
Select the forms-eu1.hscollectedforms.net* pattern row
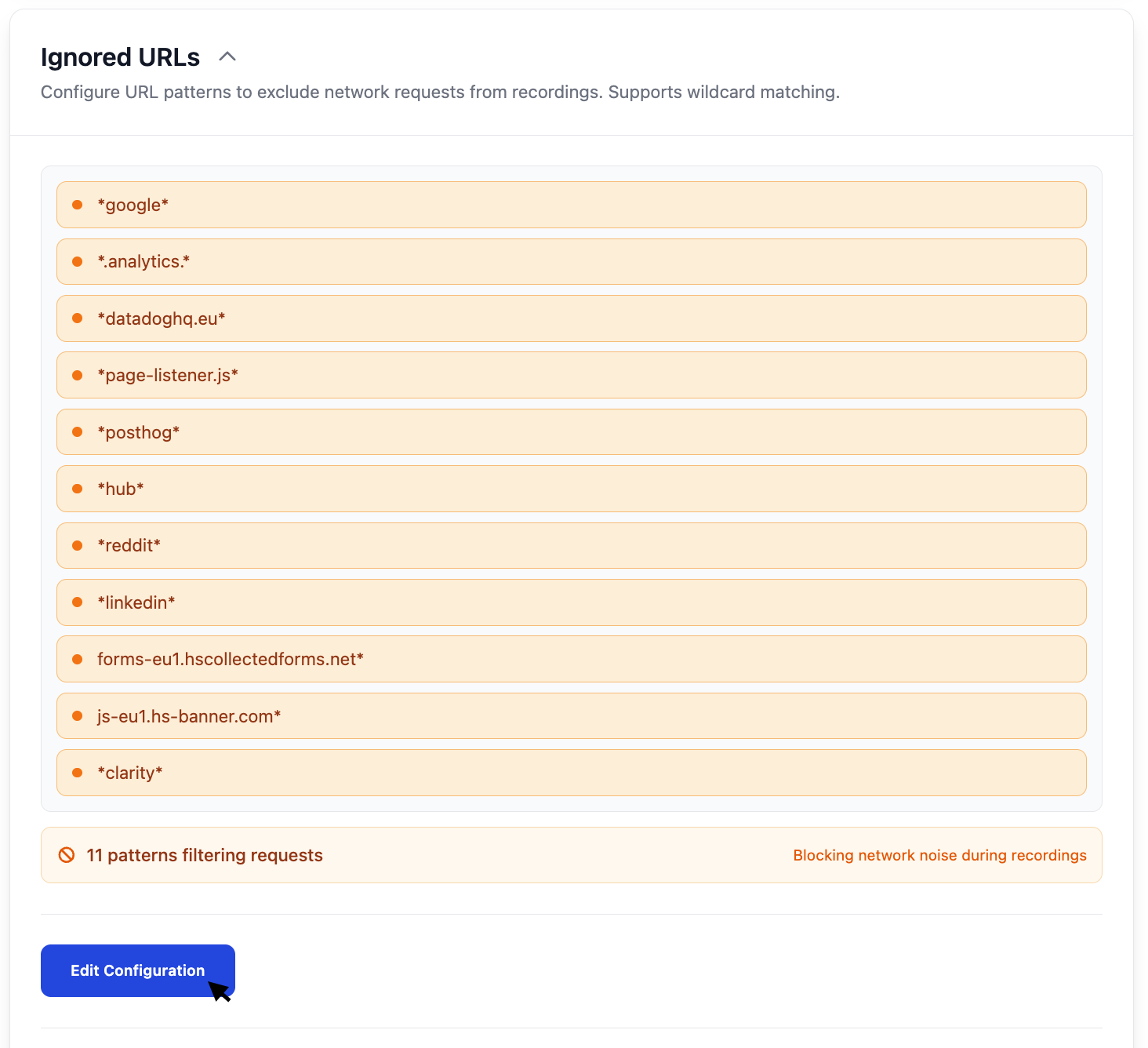(571, 659)
